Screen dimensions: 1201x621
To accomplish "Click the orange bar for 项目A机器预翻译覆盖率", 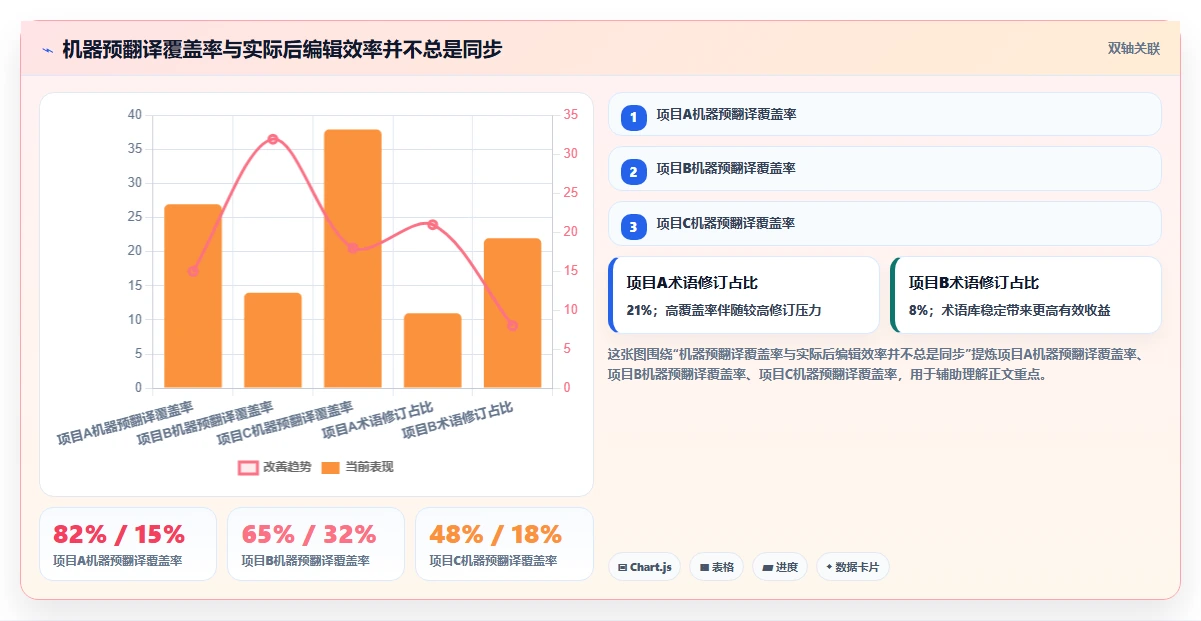I will pyautogui.click(x=193, y=296).
